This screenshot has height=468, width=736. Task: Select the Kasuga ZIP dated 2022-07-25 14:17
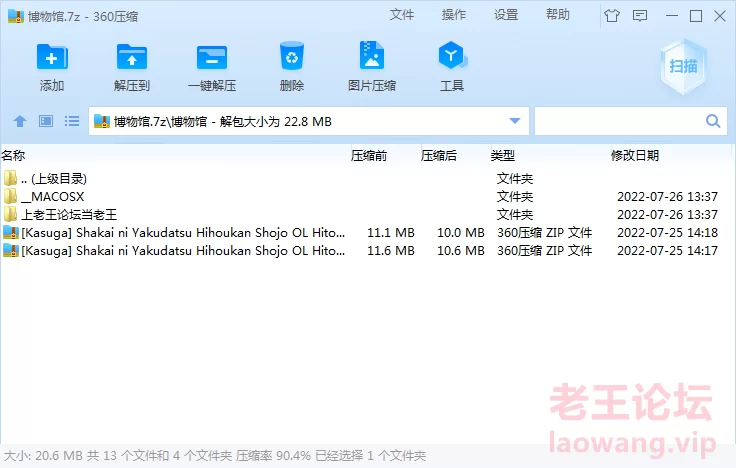coord(183,251)
